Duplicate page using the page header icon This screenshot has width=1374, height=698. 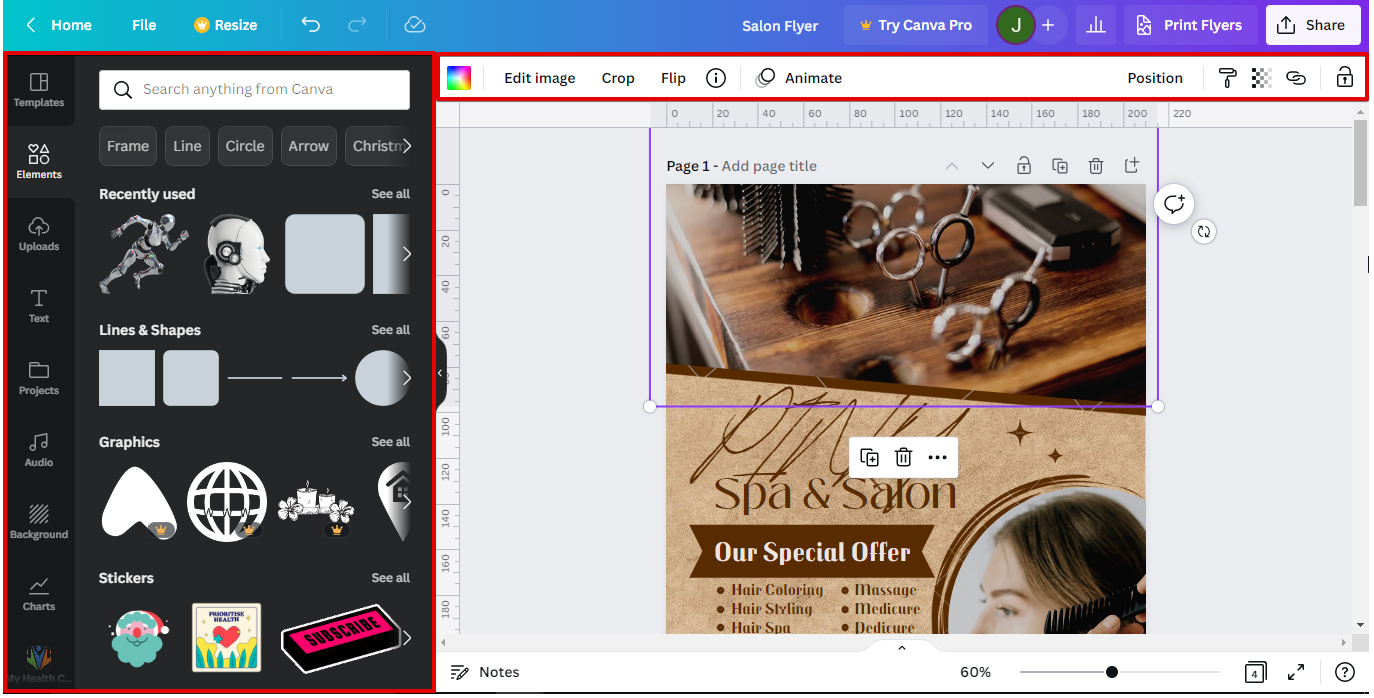1060,166
